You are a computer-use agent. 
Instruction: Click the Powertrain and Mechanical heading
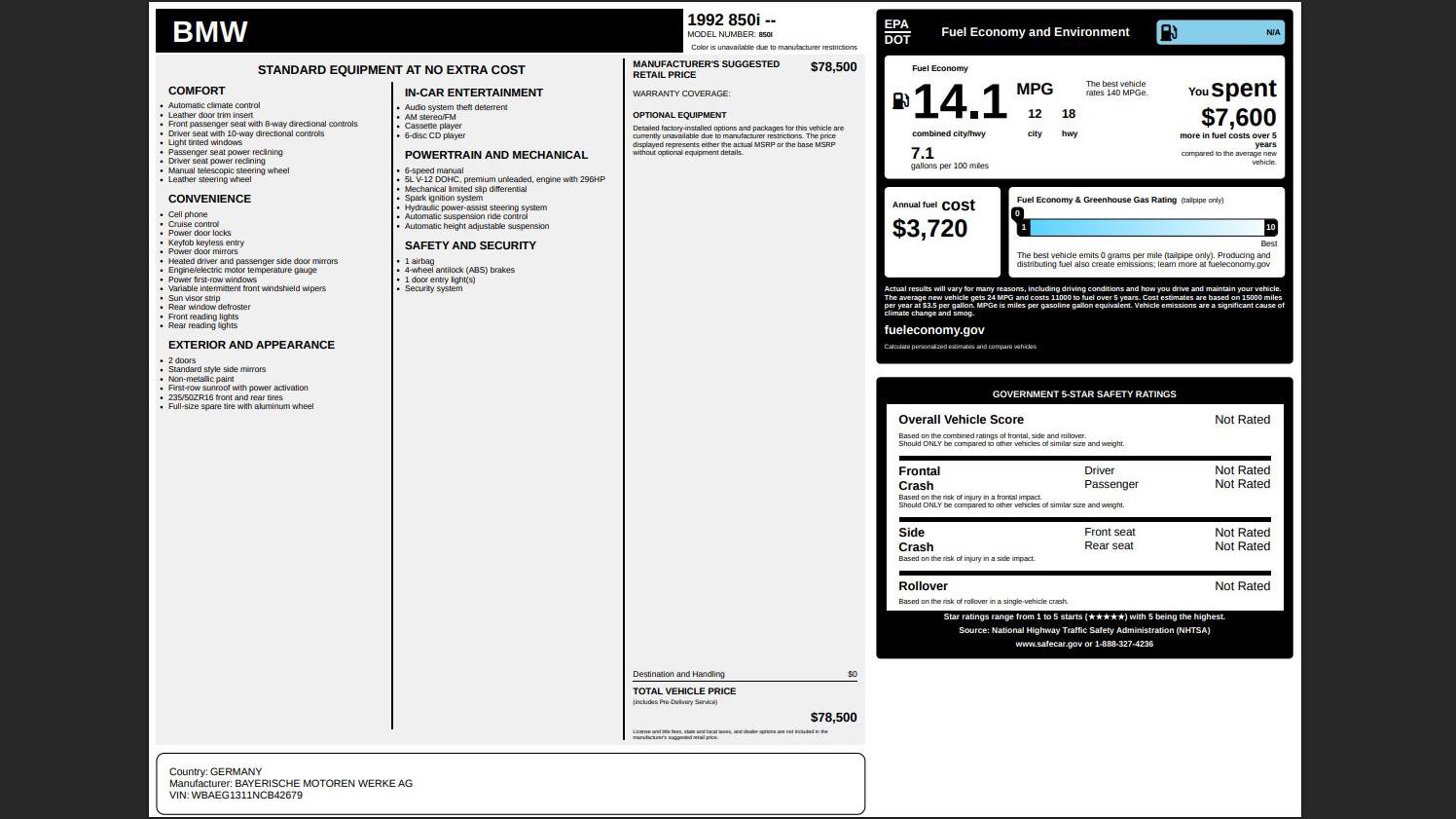495,155
